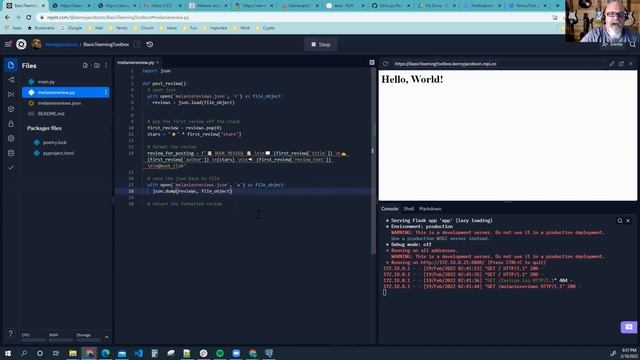Click the browser back button
This screenshot has width=640, height=360.
7,18
